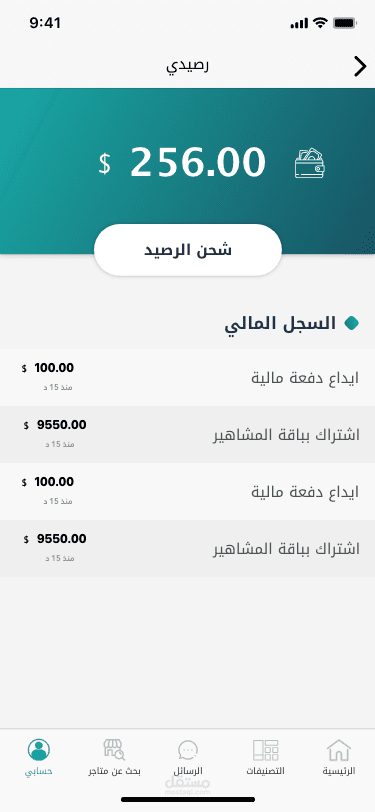The height and width of the screenshot is (812, 375).
Task: Tap the Wi-Fi icon in status bar
Action: (x=321, y=23)
